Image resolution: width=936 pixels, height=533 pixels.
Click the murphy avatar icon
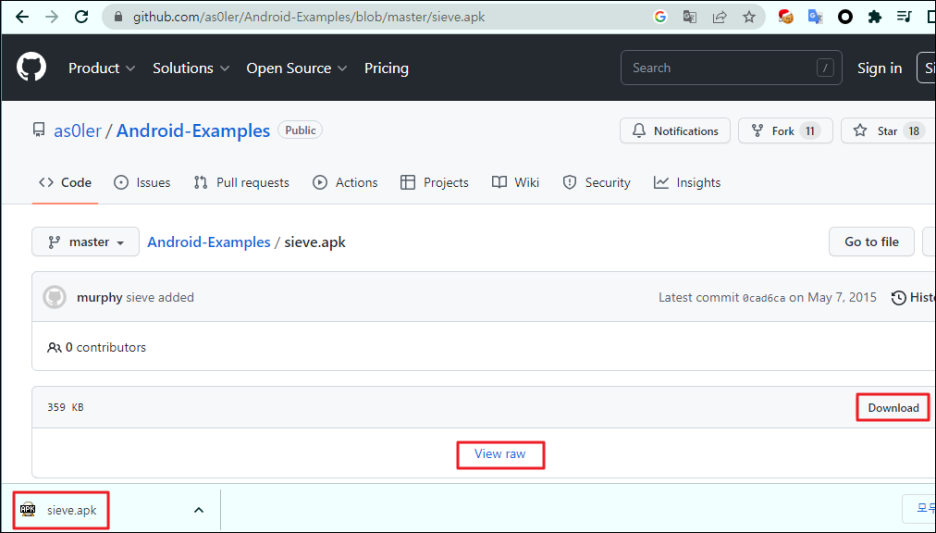(x=54, y=297)
